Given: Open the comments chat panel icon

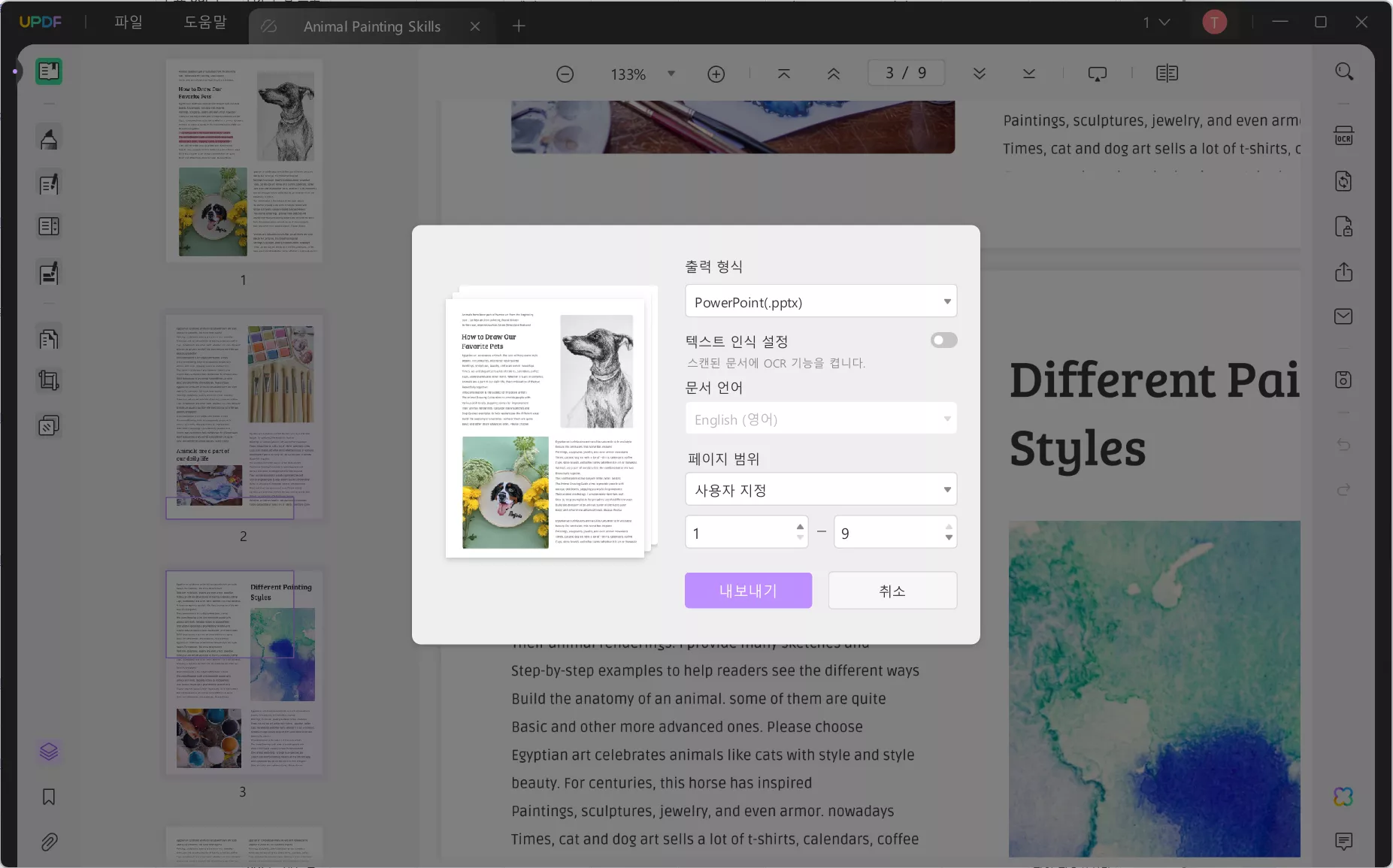Looking at the screenshot, I should click(x=1344, y=841).
